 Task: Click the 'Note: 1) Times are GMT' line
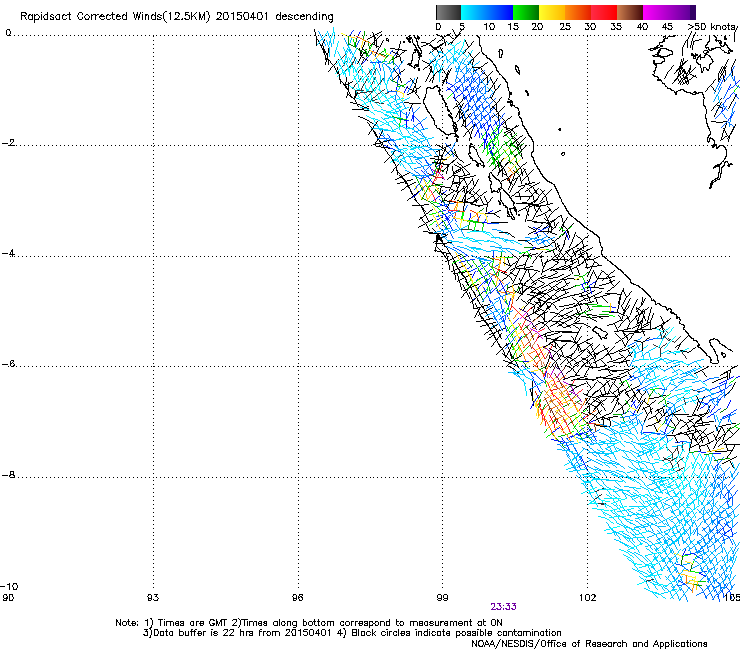tap(309, 623)
